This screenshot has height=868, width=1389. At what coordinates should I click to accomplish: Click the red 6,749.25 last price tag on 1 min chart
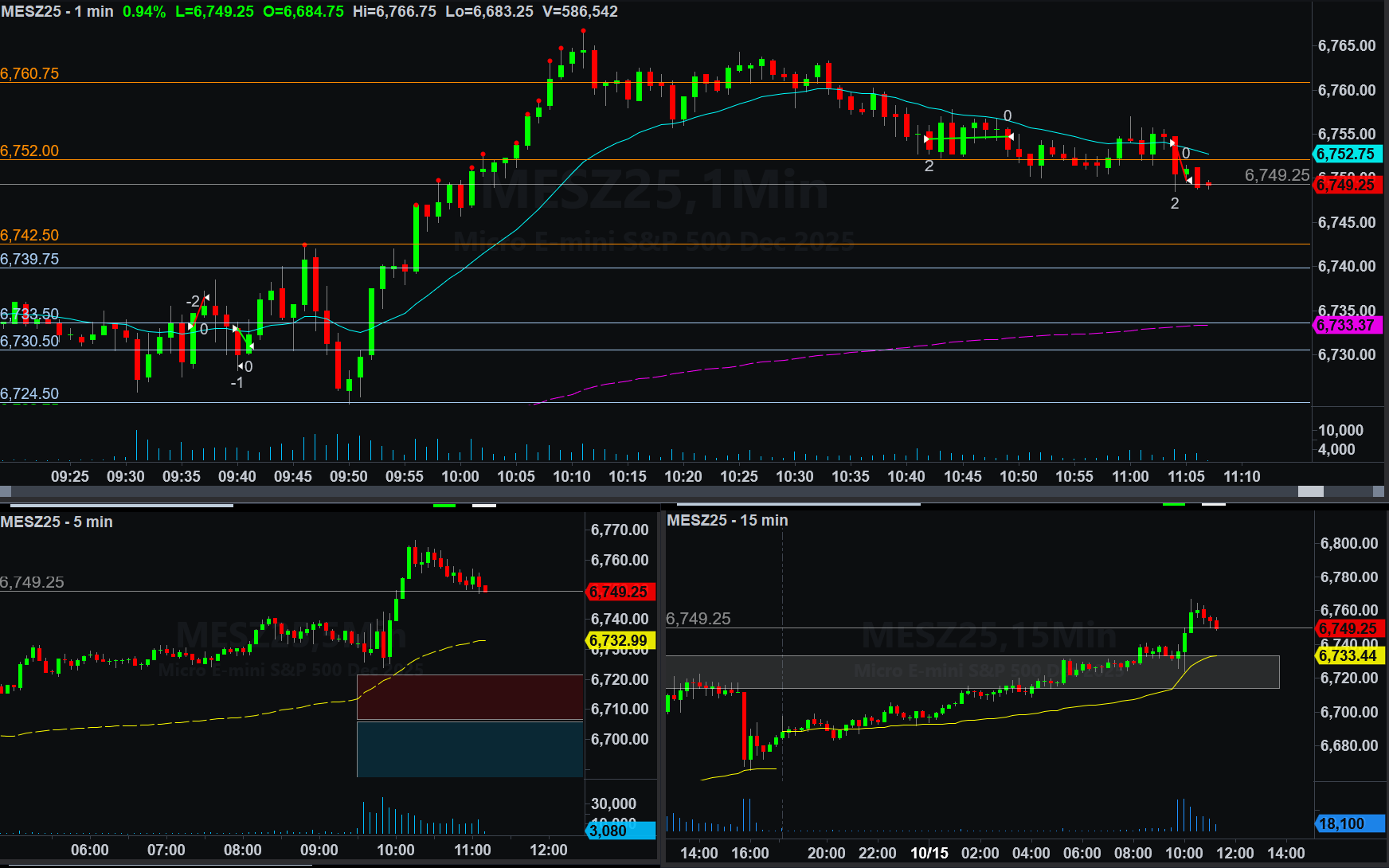coord(1346,185)
